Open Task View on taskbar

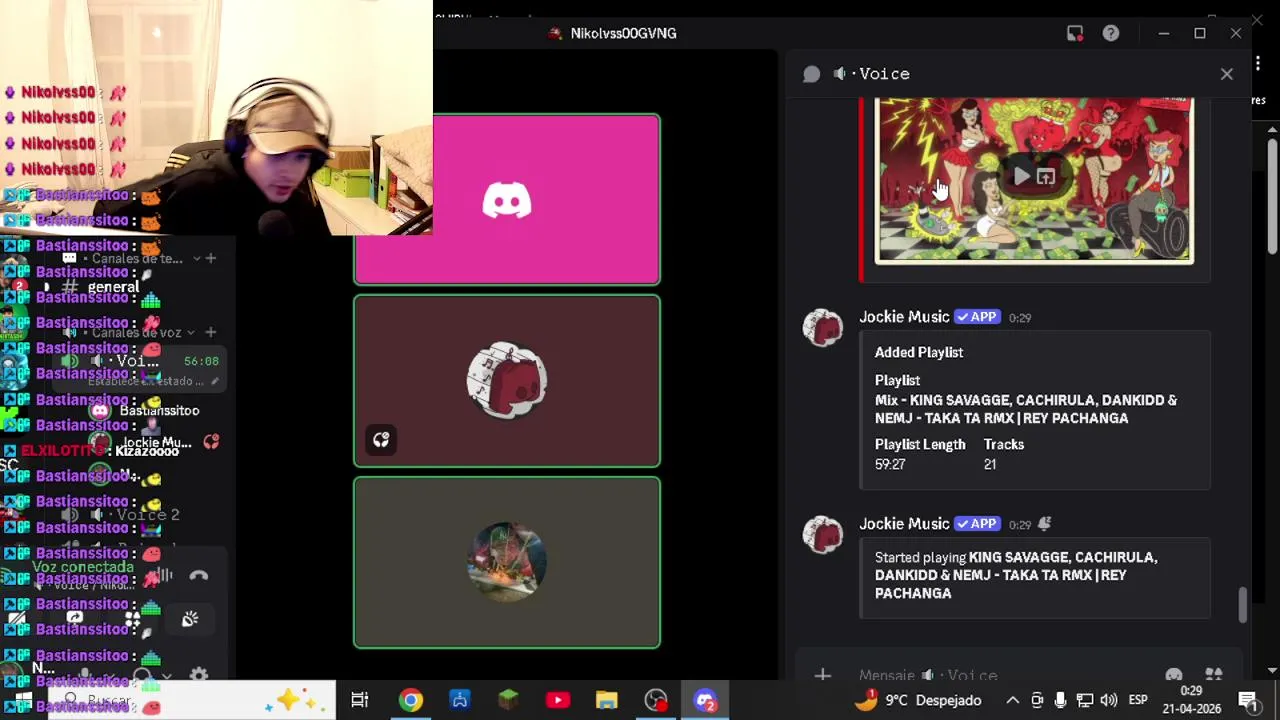tap(360, 700)
